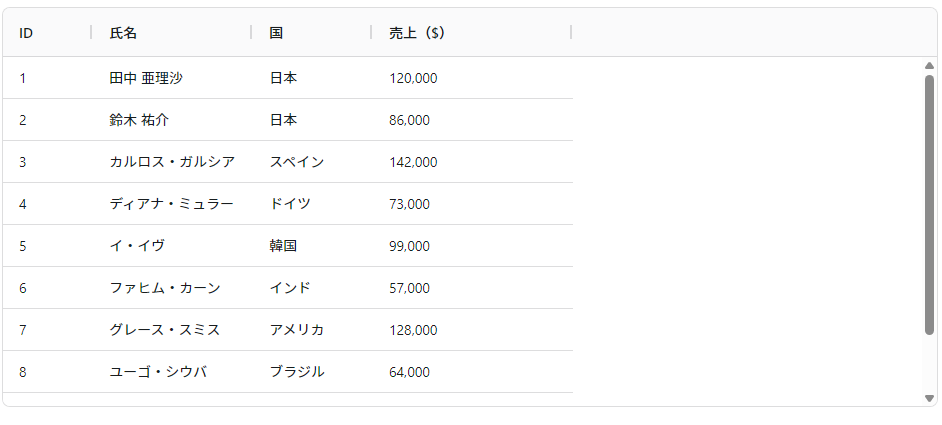Select the row for 田中 亜理沙
942x425 pixels.
(288, 78)
